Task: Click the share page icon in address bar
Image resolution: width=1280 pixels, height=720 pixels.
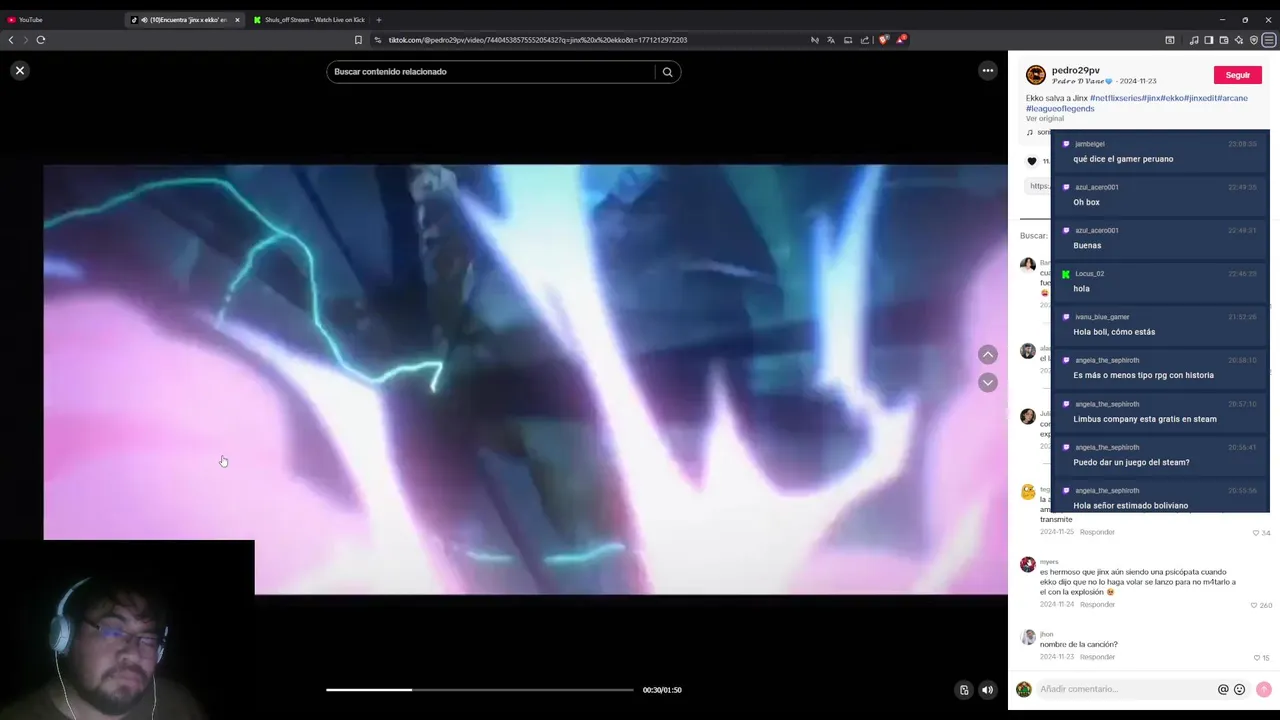Action: pyautogui.click(x=865, y=40)
